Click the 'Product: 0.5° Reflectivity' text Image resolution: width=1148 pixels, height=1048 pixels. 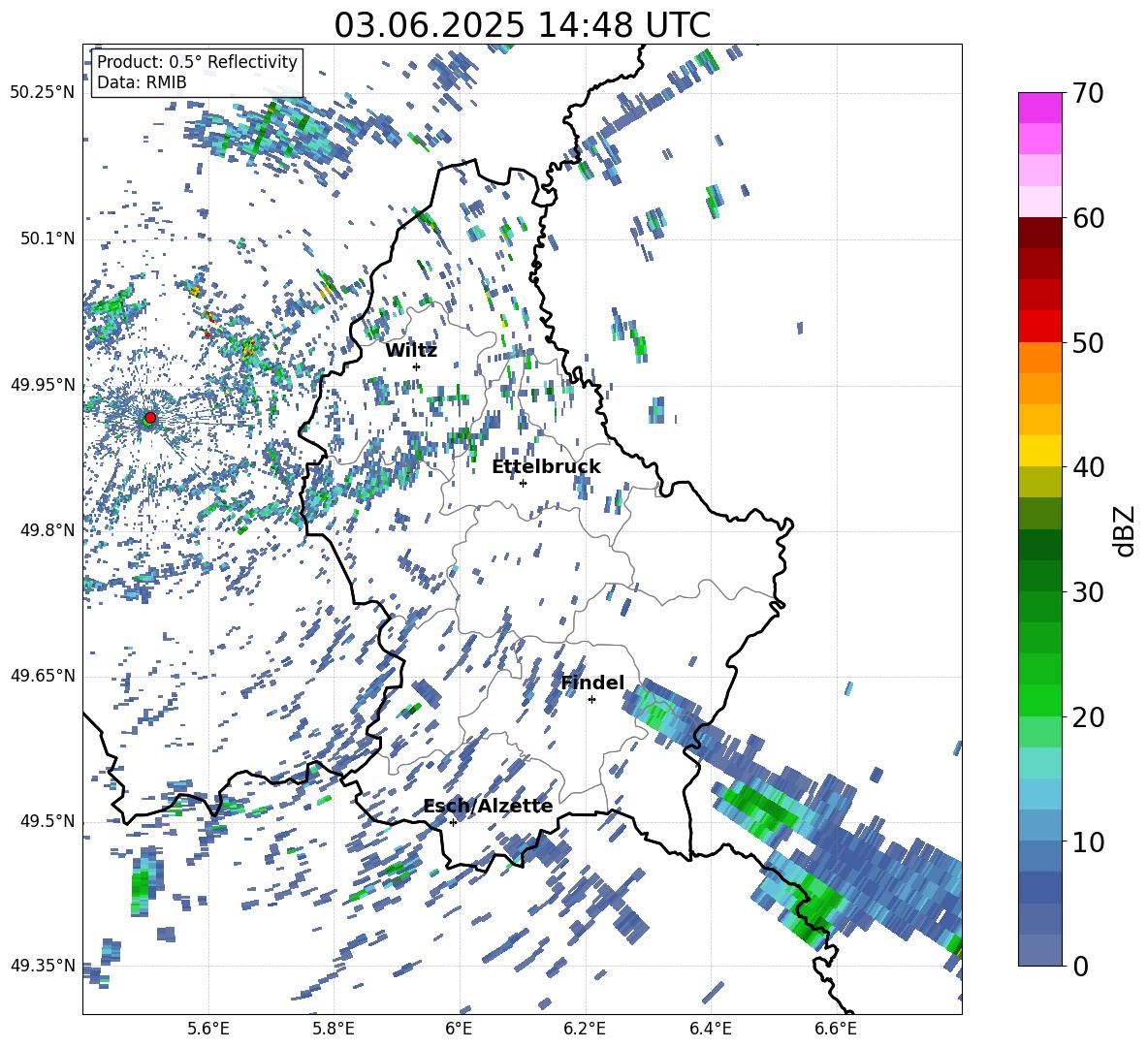(197, 61)
